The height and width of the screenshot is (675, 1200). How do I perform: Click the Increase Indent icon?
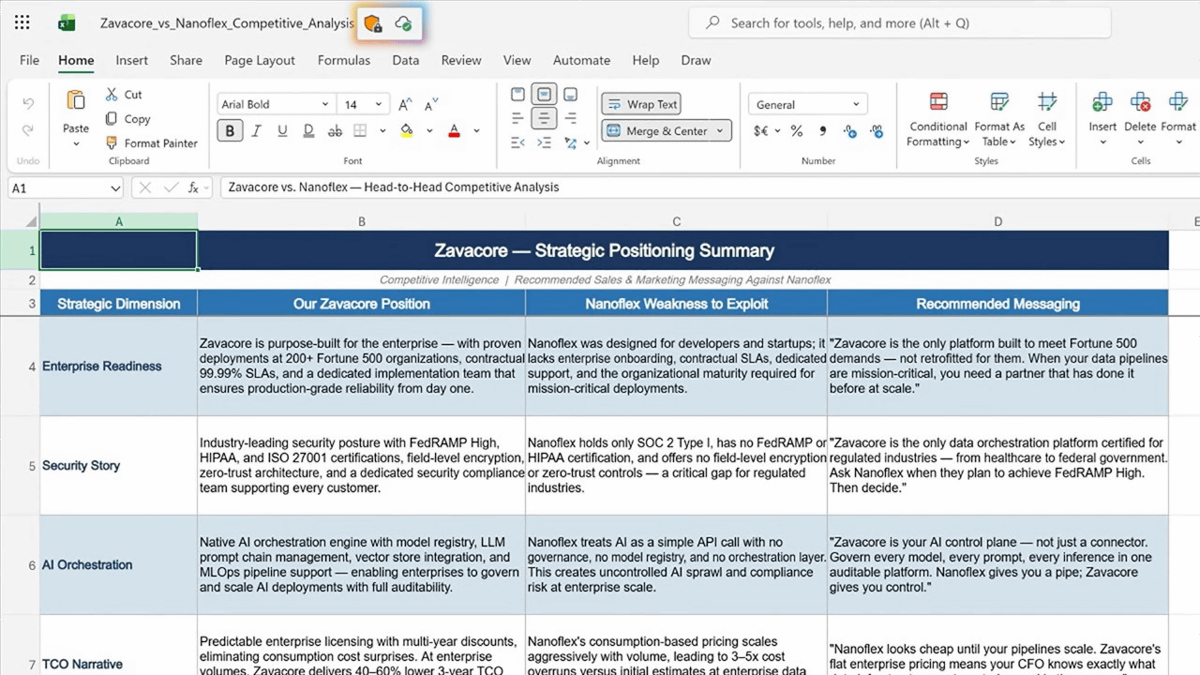(x=543, y=143)
